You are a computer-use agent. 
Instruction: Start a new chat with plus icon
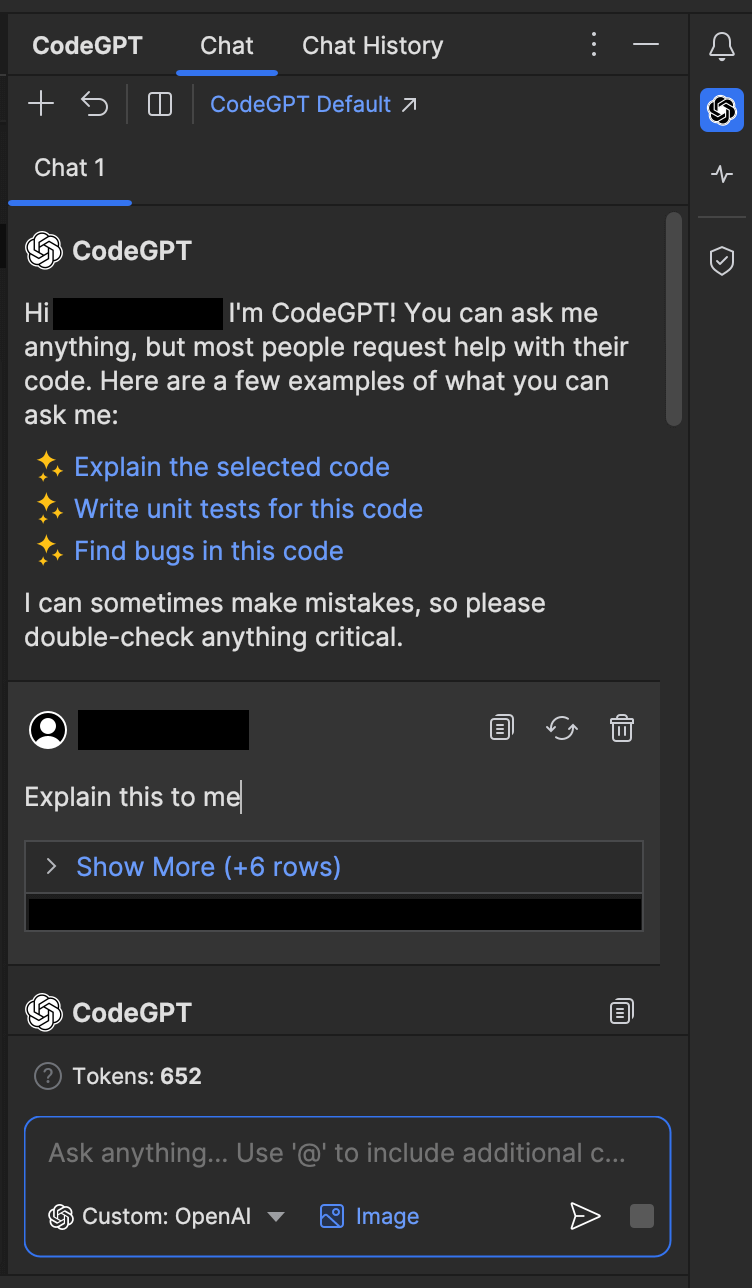point(41,104)
